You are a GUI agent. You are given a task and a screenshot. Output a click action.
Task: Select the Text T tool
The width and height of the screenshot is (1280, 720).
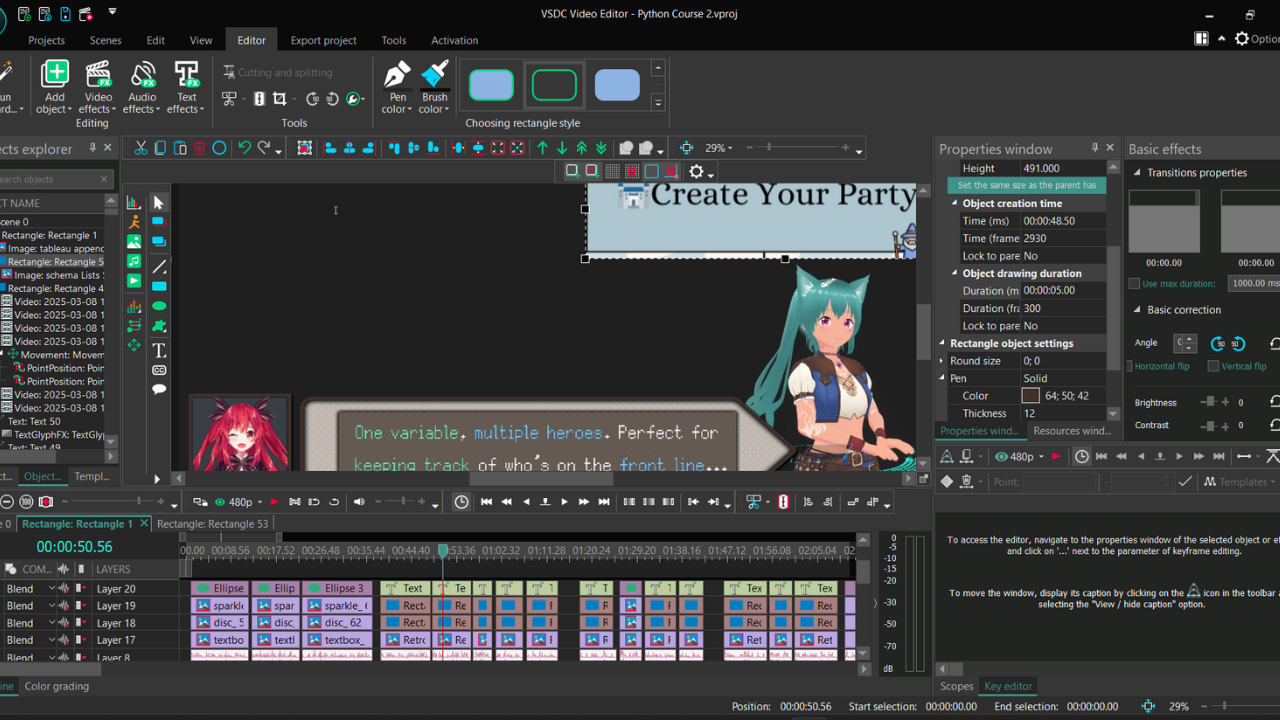coord(159,350)
